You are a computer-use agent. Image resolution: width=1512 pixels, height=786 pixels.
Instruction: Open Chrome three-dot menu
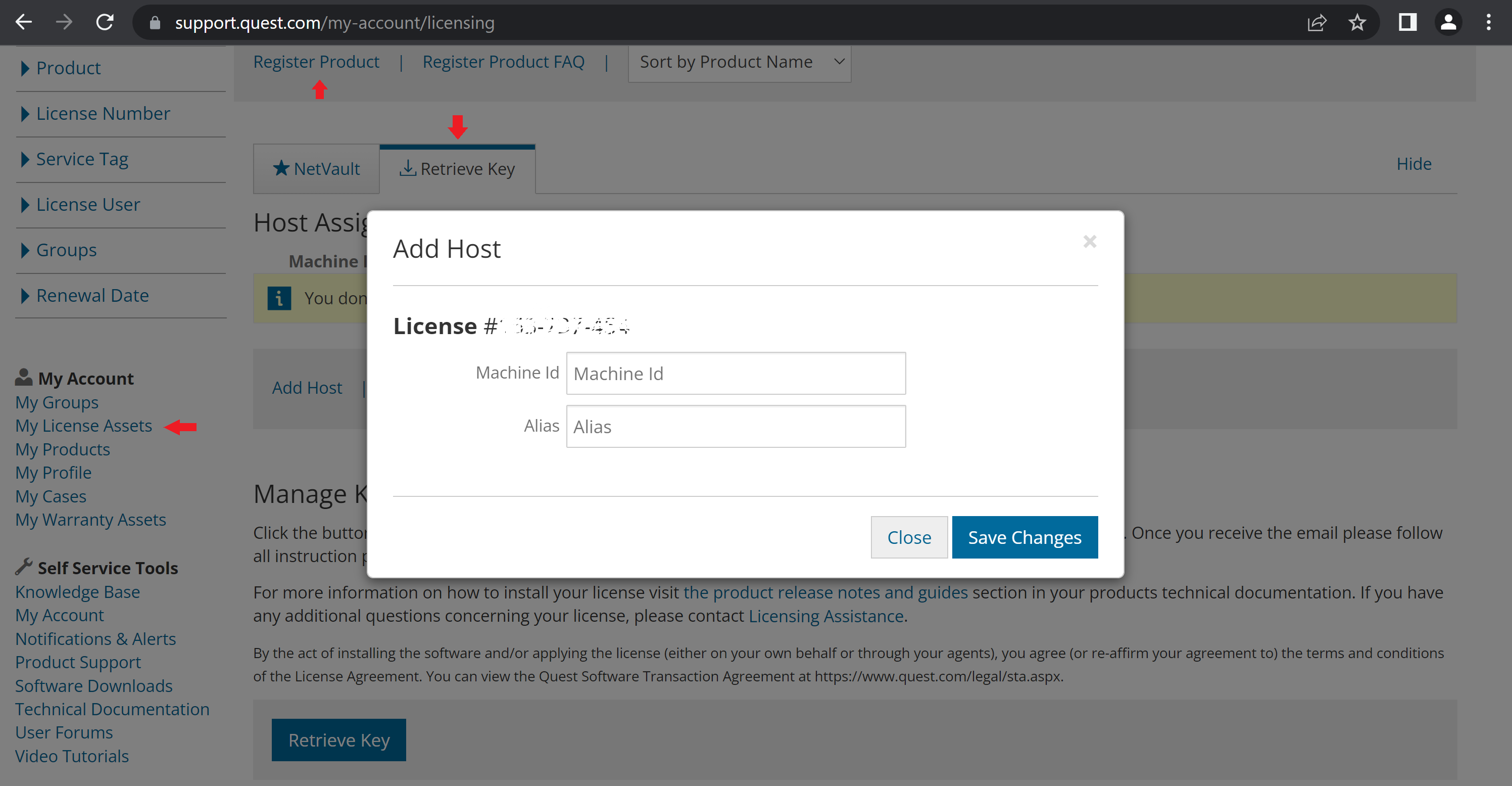point(1489,22)
